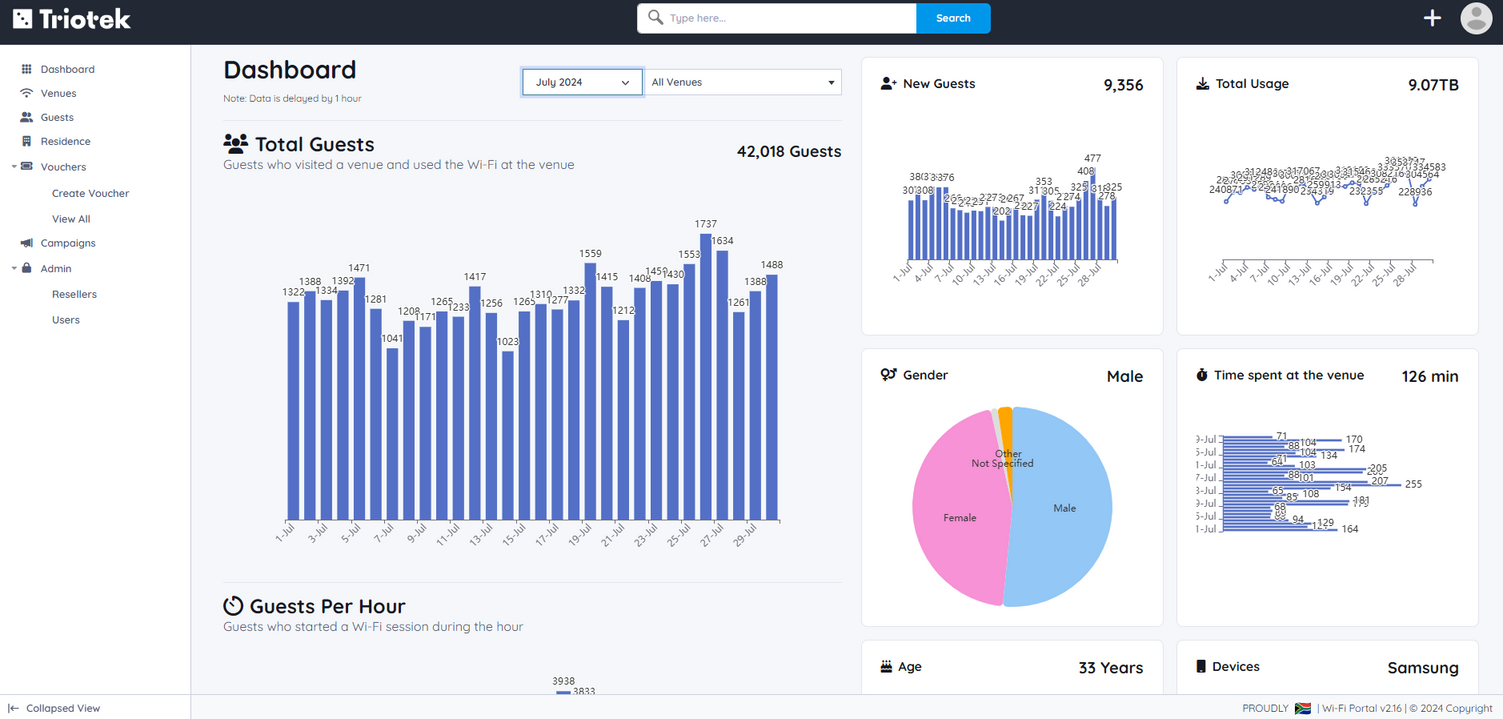1503x719 pixels.
Task: Toggle the Collapsed View sidebar option
Action: click(55, 708)
